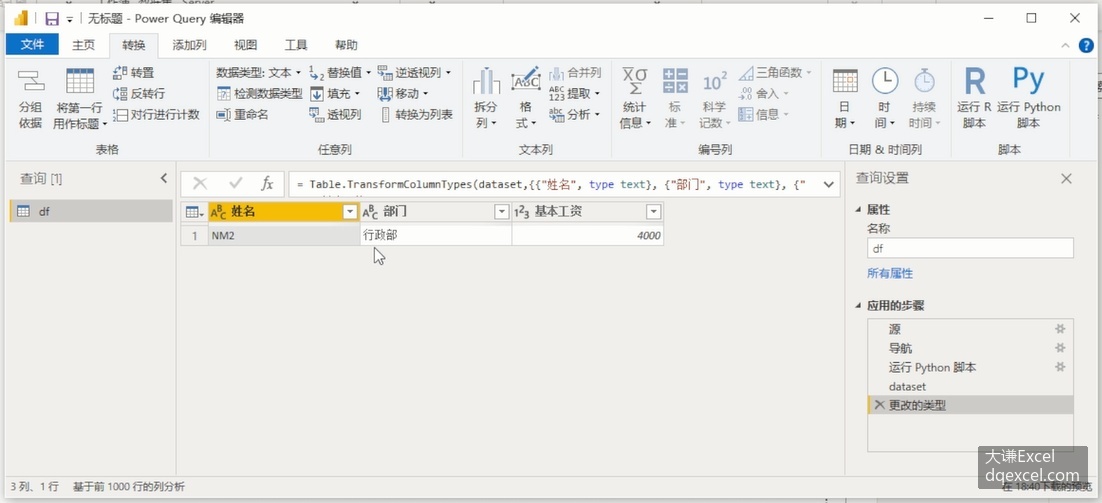Switch to the View (视图) tab
The width and height of the screenshot is (1102, 503).
pyautogui.click(x=245, y=45)
